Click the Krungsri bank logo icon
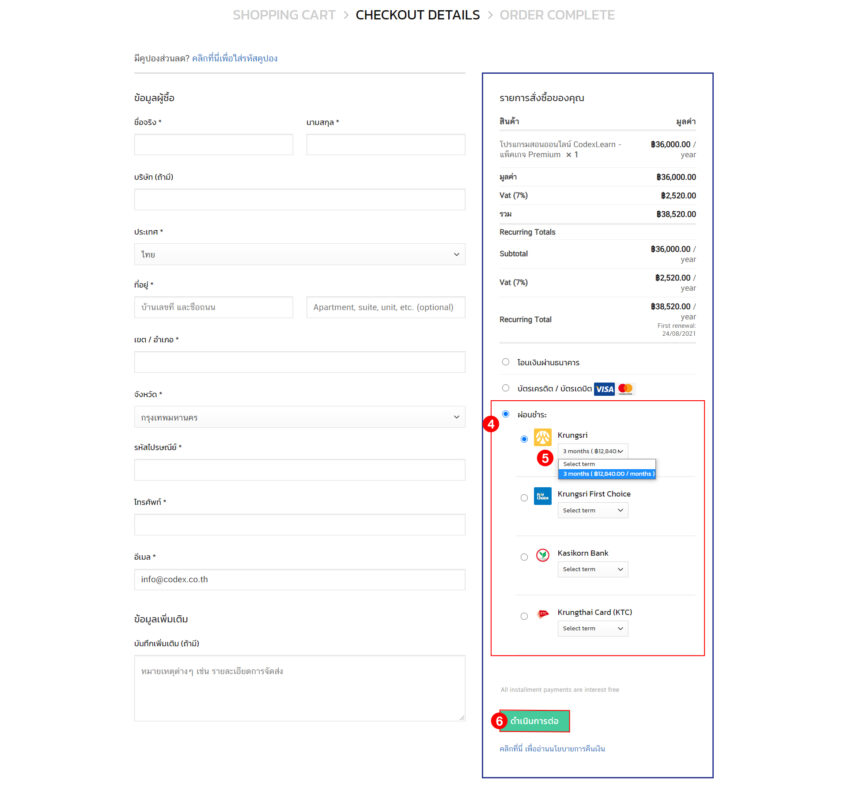Viewport: 848px width, 800px height. (x=542, y=437)
